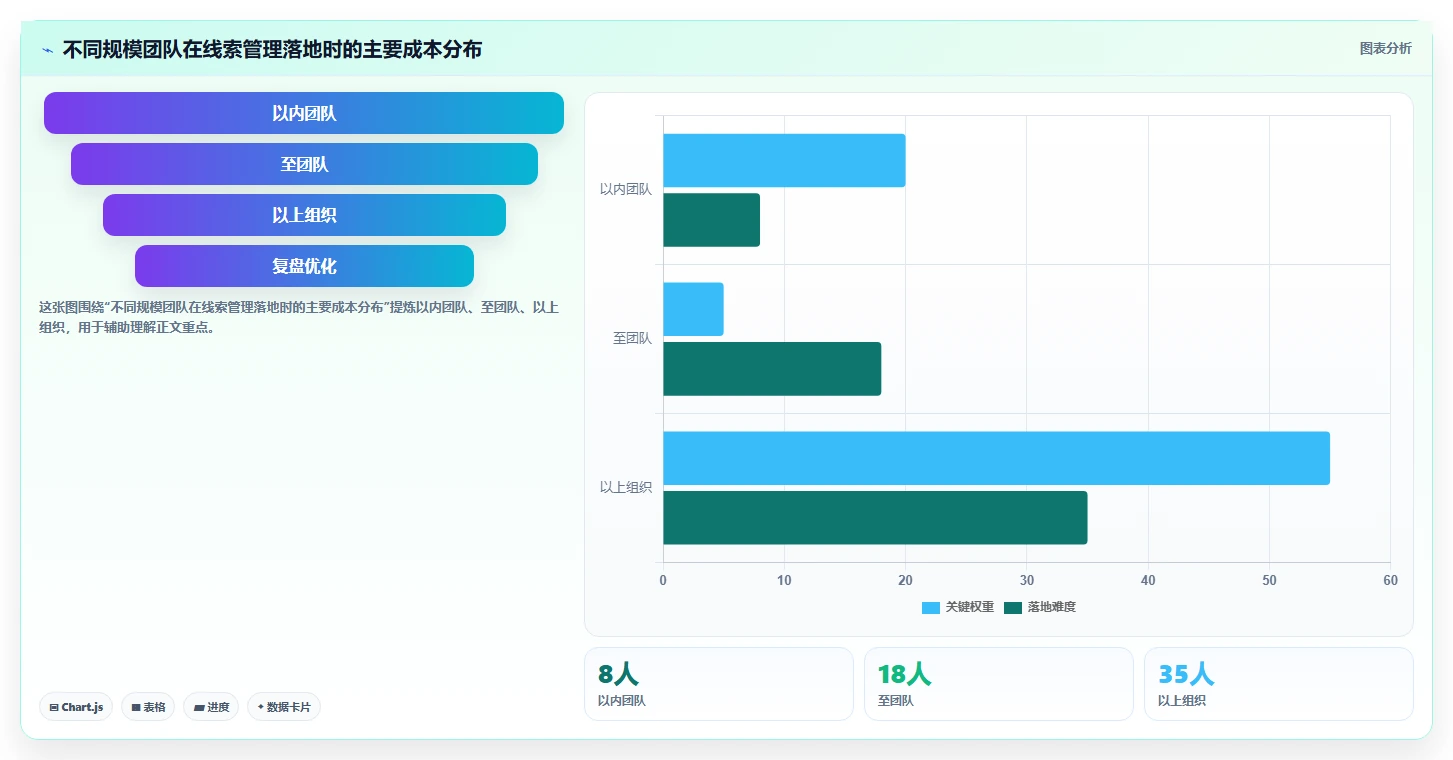Toggle the 落地难度 legend label
Screen dimensions: 1453x760
point(1052,607)
